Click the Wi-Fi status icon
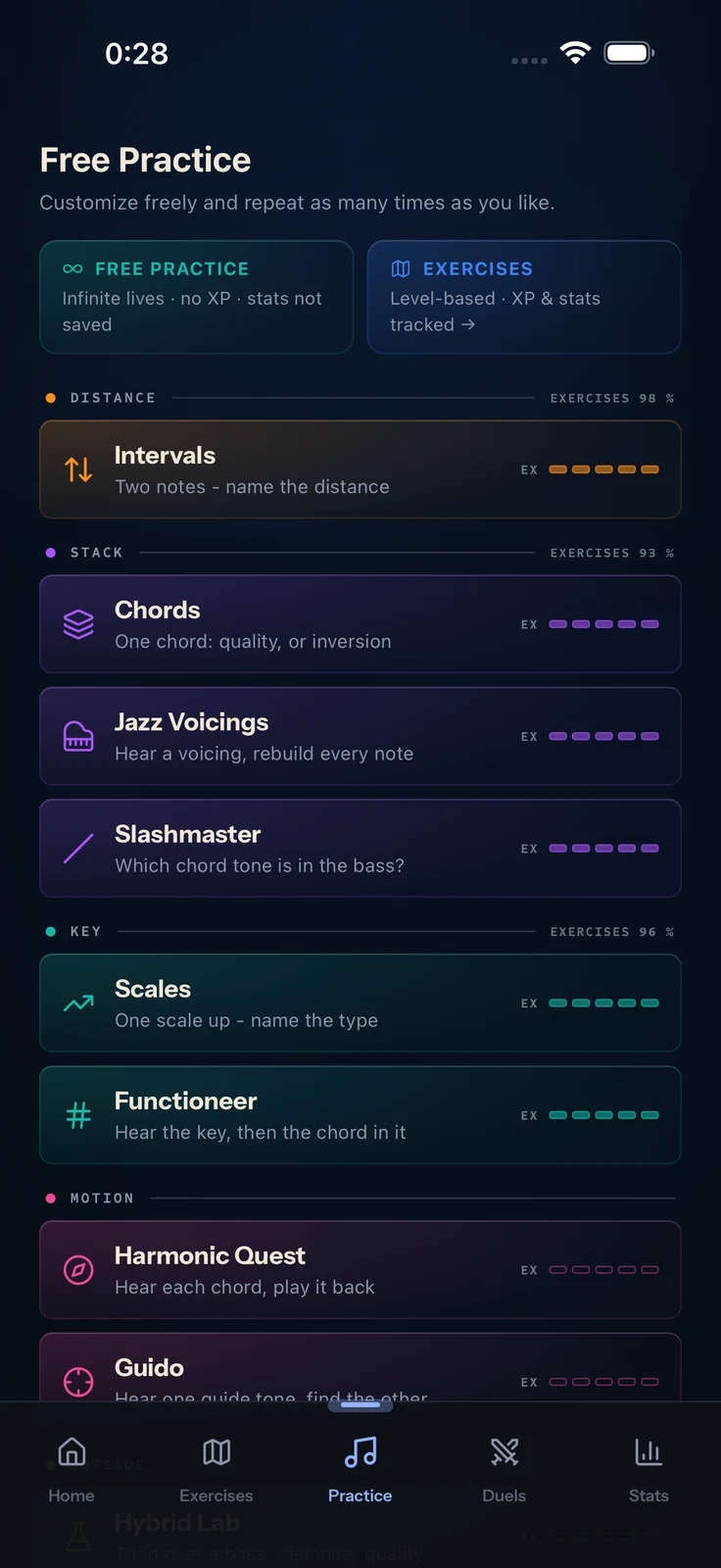This screenshot has height=1568, width=721. click(x=575, y=53)
